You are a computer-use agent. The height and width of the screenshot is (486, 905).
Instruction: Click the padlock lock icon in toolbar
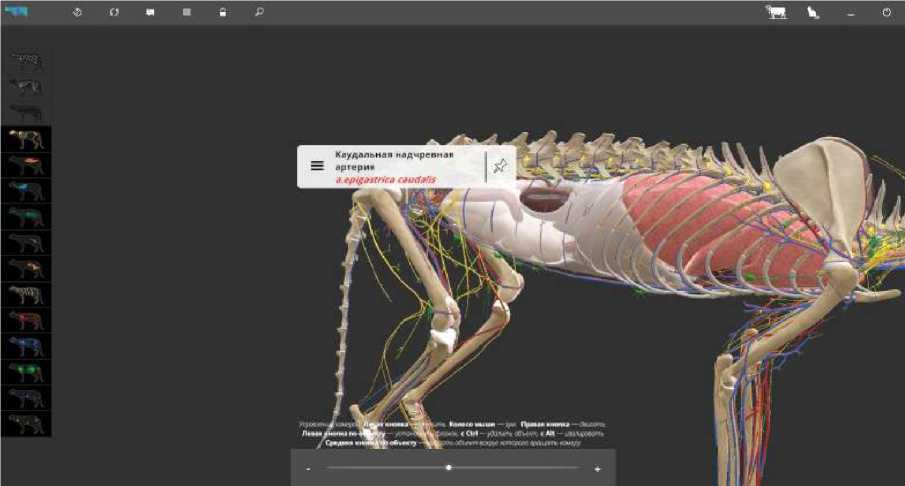click(x=223, y=13)
